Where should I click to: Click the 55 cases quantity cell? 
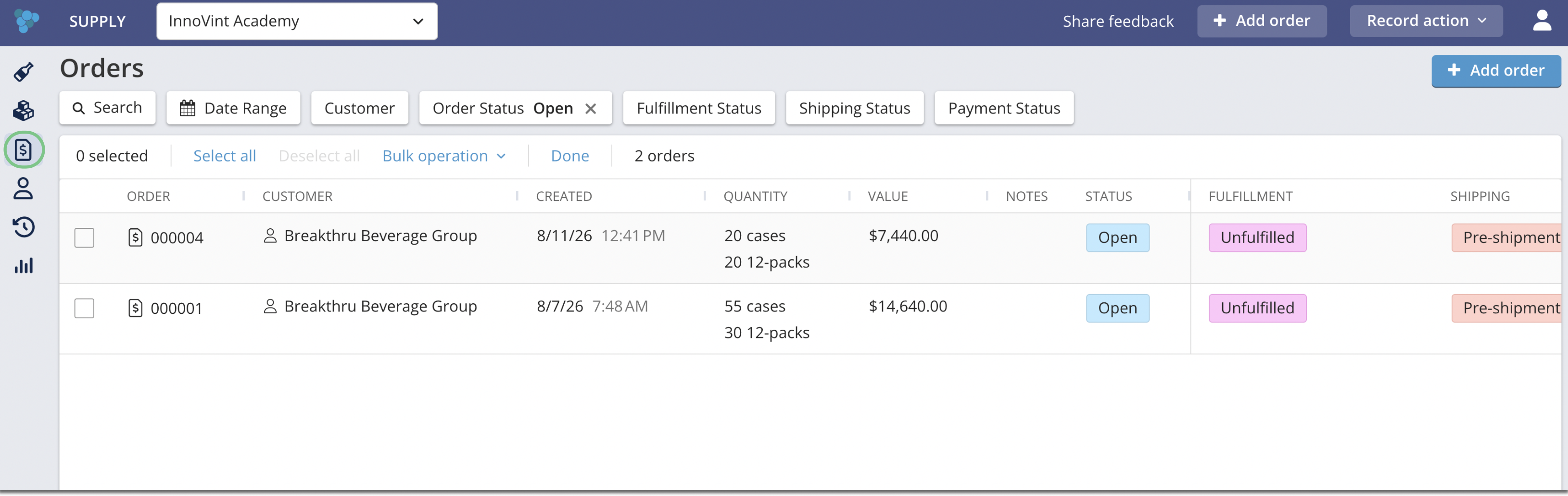coord(755,306)
